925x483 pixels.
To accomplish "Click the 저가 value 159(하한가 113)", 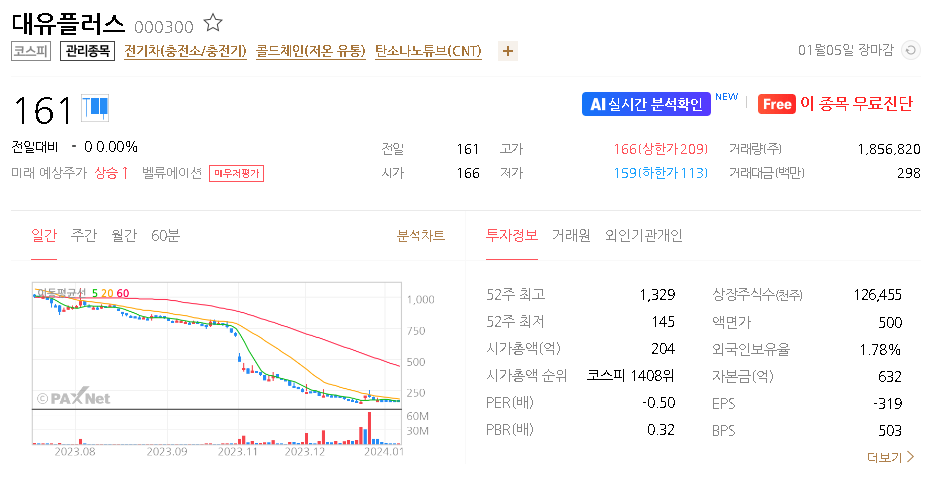I will [660, 173].
